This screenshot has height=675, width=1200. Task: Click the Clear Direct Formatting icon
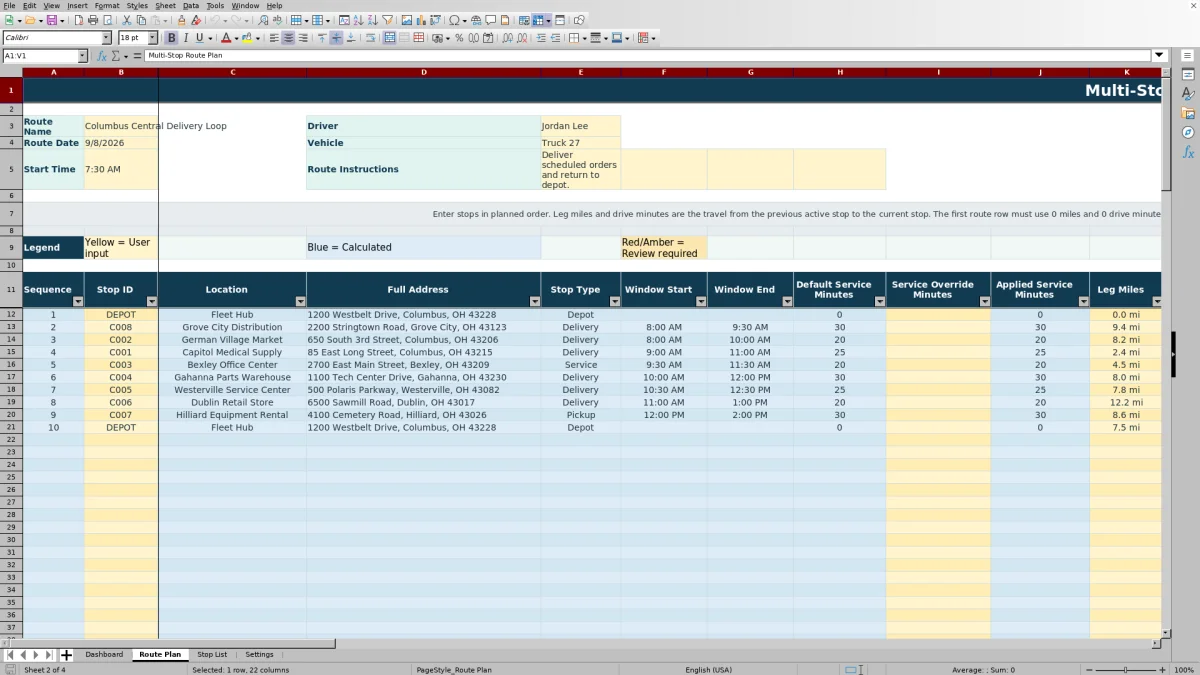(x=196, y=20)
